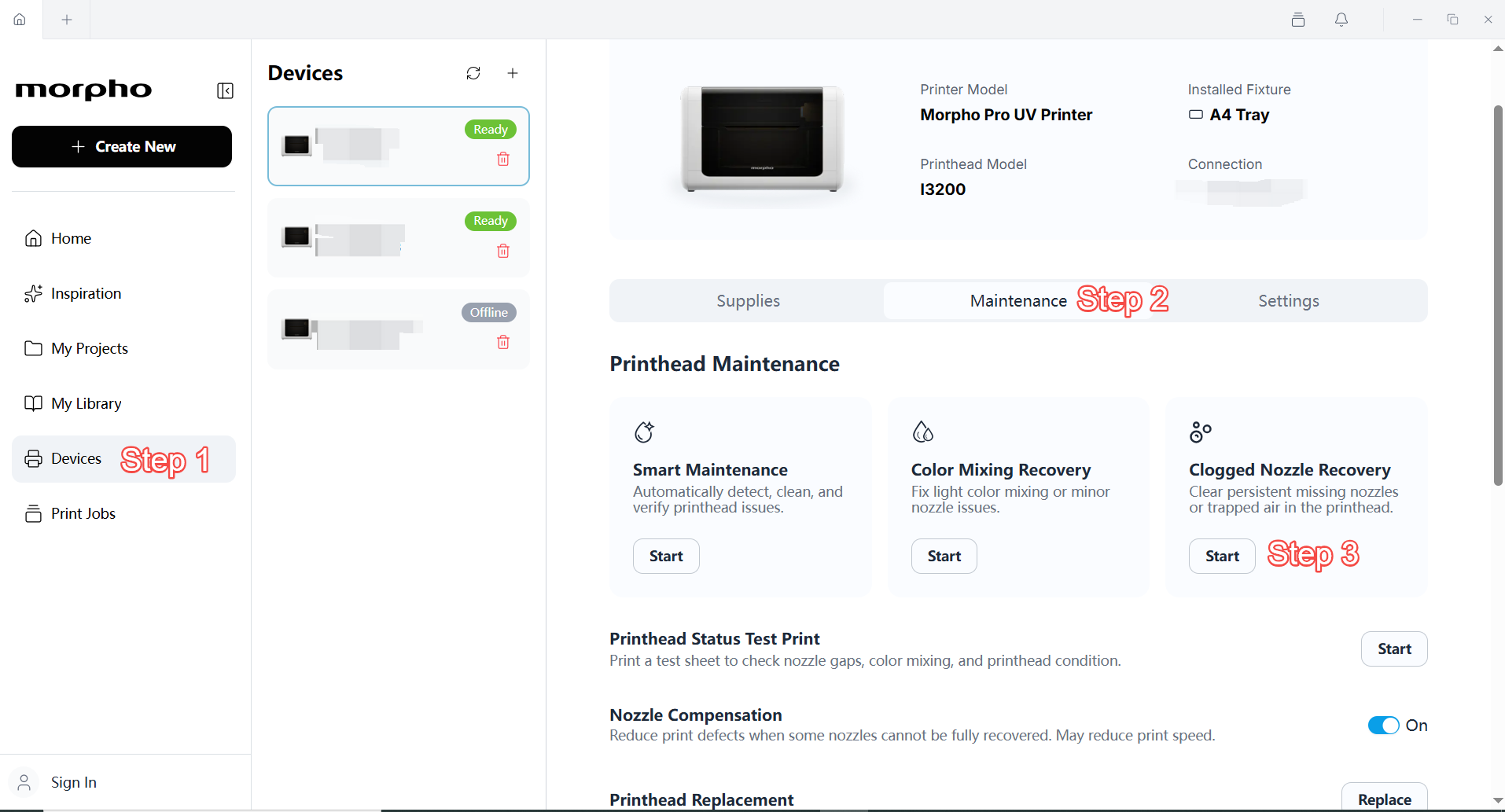Add a new device with plus icon
The width and height of the screenshot is (1505, 812).
click(x=513, y=73)
